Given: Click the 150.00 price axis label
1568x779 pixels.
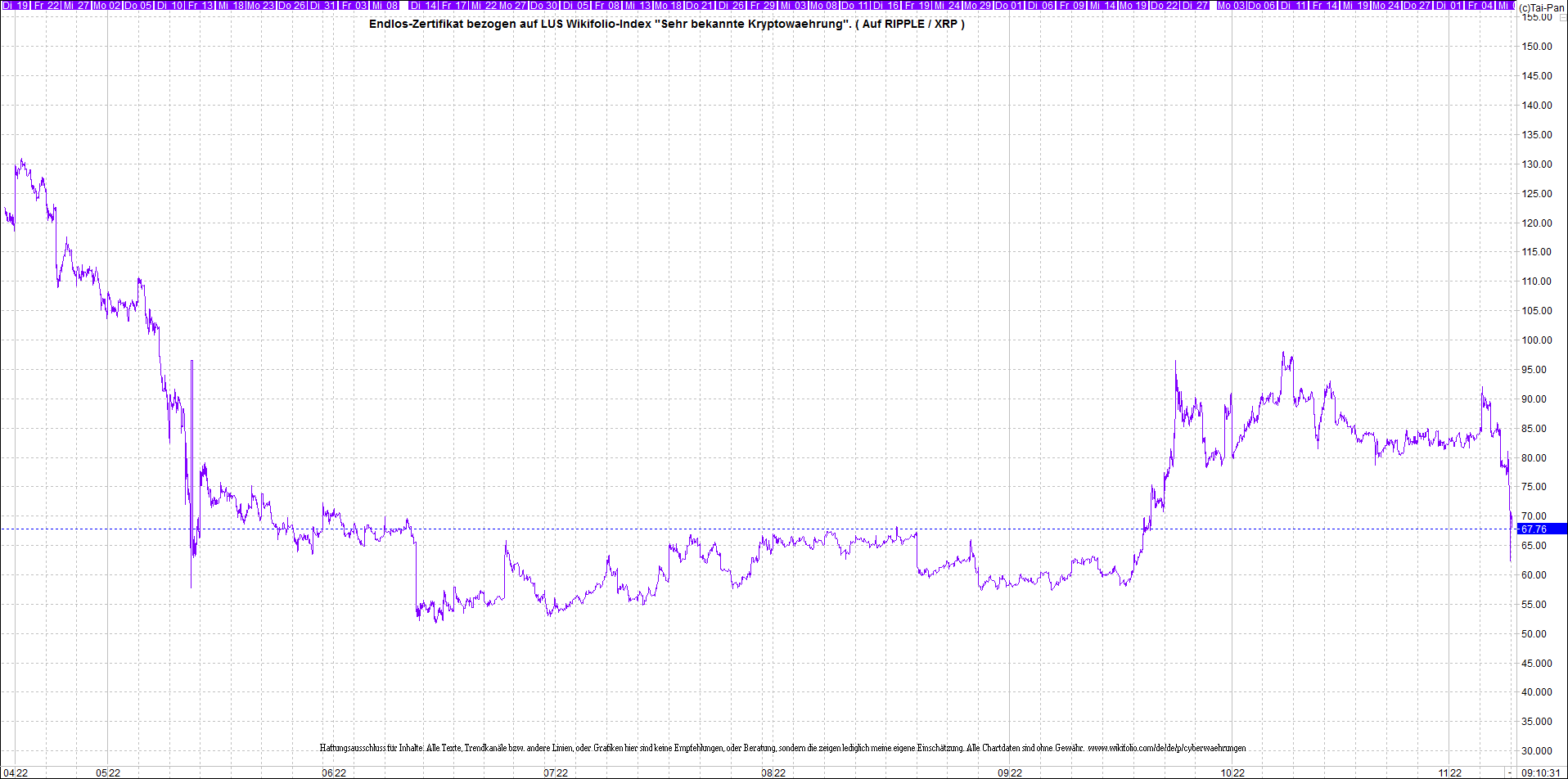Looking at the screenshot, I should [x=1536, y=47].
